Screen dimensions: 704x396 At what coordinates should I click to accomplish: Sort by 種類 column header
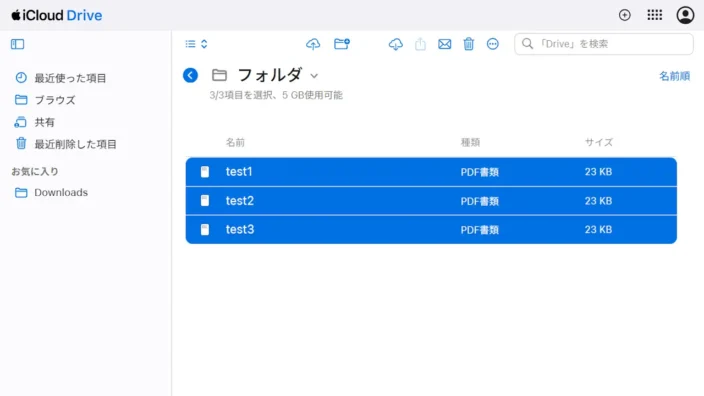point(471,142)
